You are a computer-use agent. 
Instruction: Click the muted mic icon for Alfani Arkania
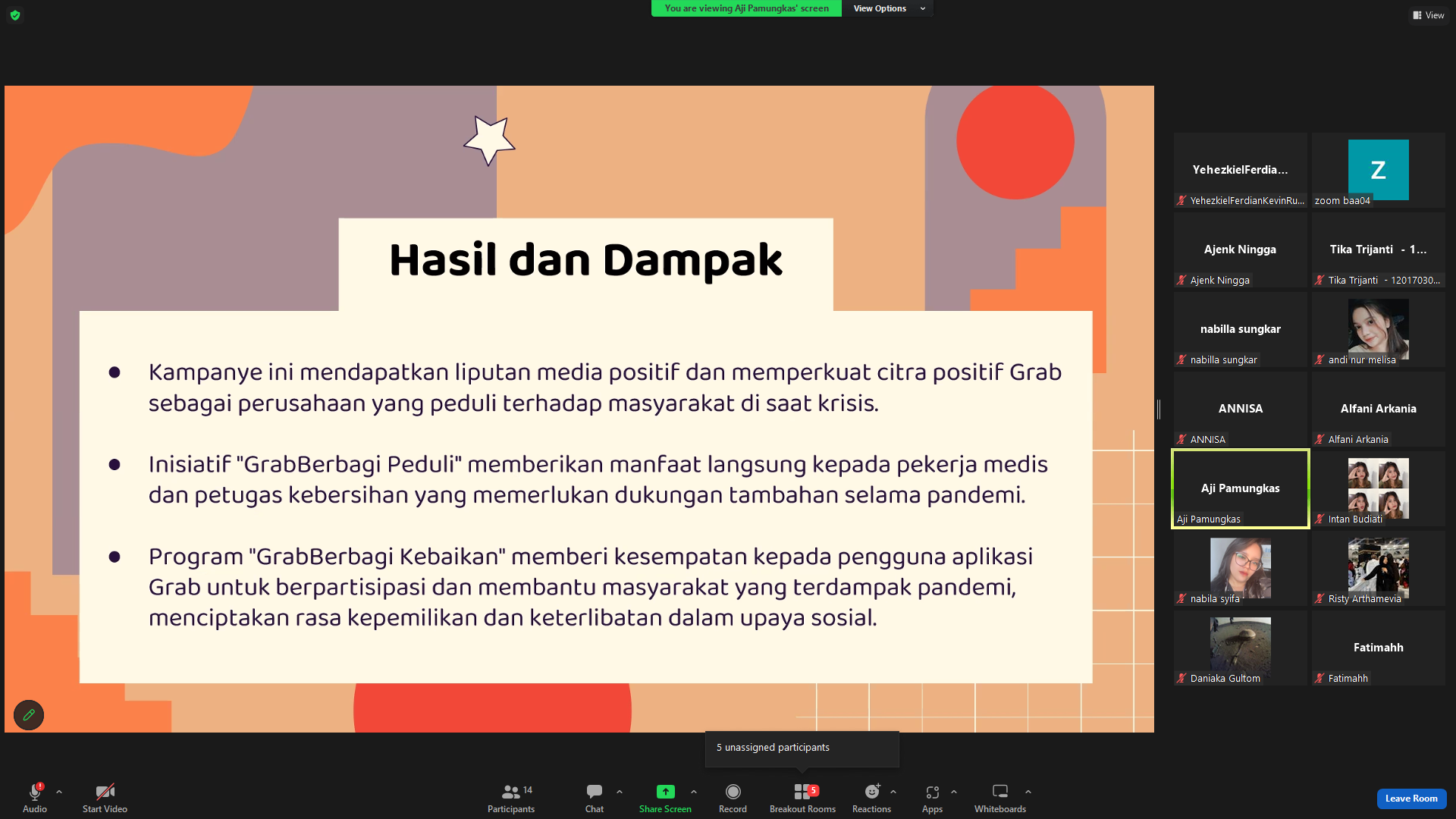click(1319, 439)
